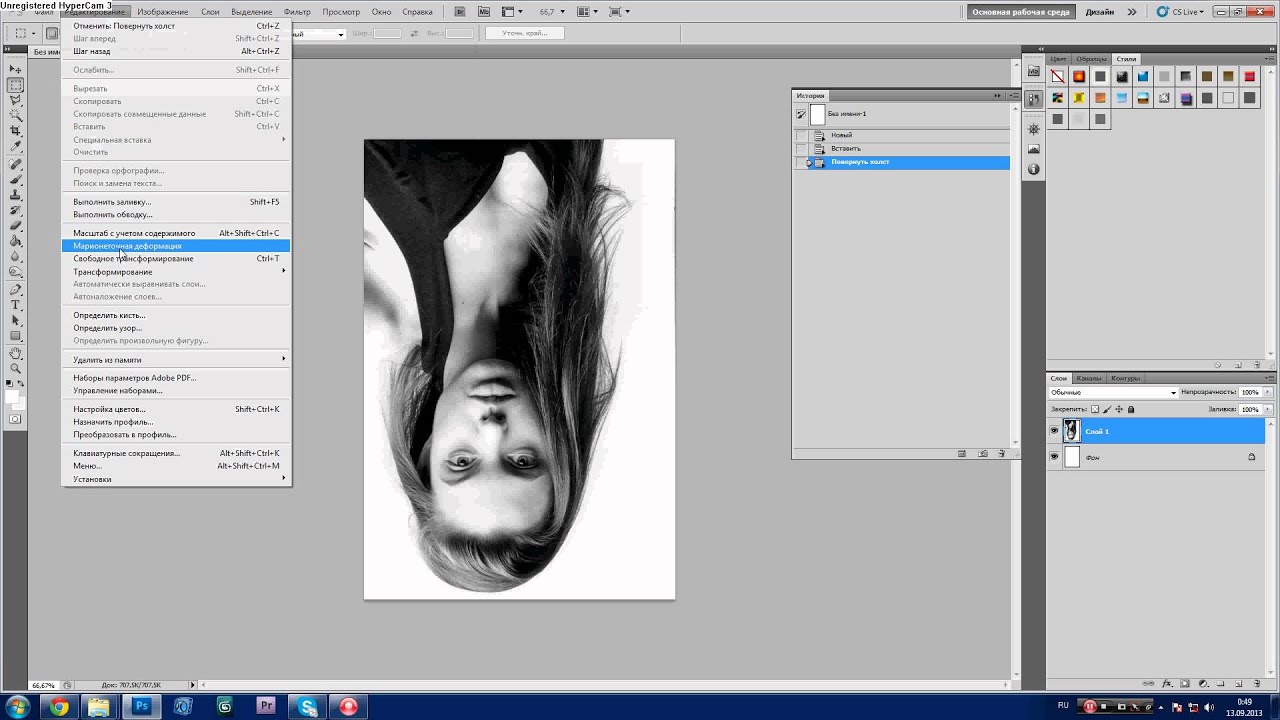Viewport: 1280px width, 720px height.
Task: Select the Слой 1 layer thumbnail
Action: pyautogui.click(x=1072, y=431)
